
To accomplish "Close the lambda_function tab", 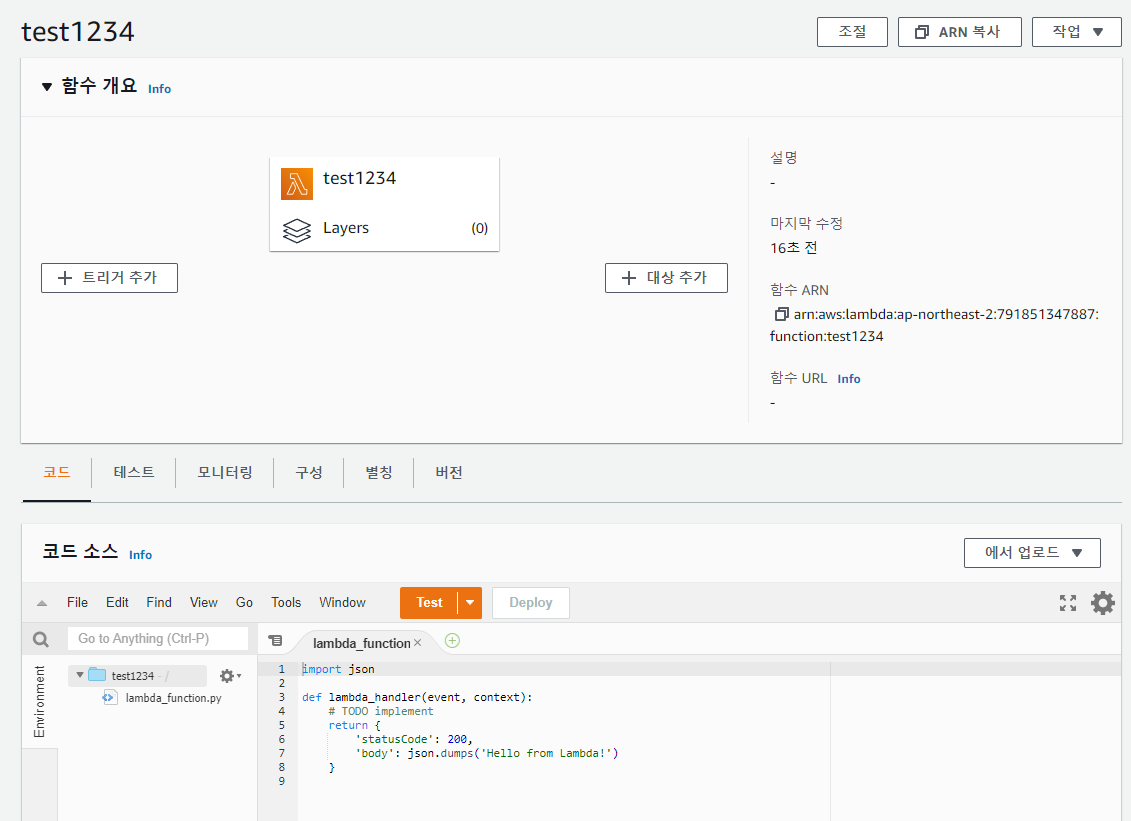I will click(x=418, y=642).
